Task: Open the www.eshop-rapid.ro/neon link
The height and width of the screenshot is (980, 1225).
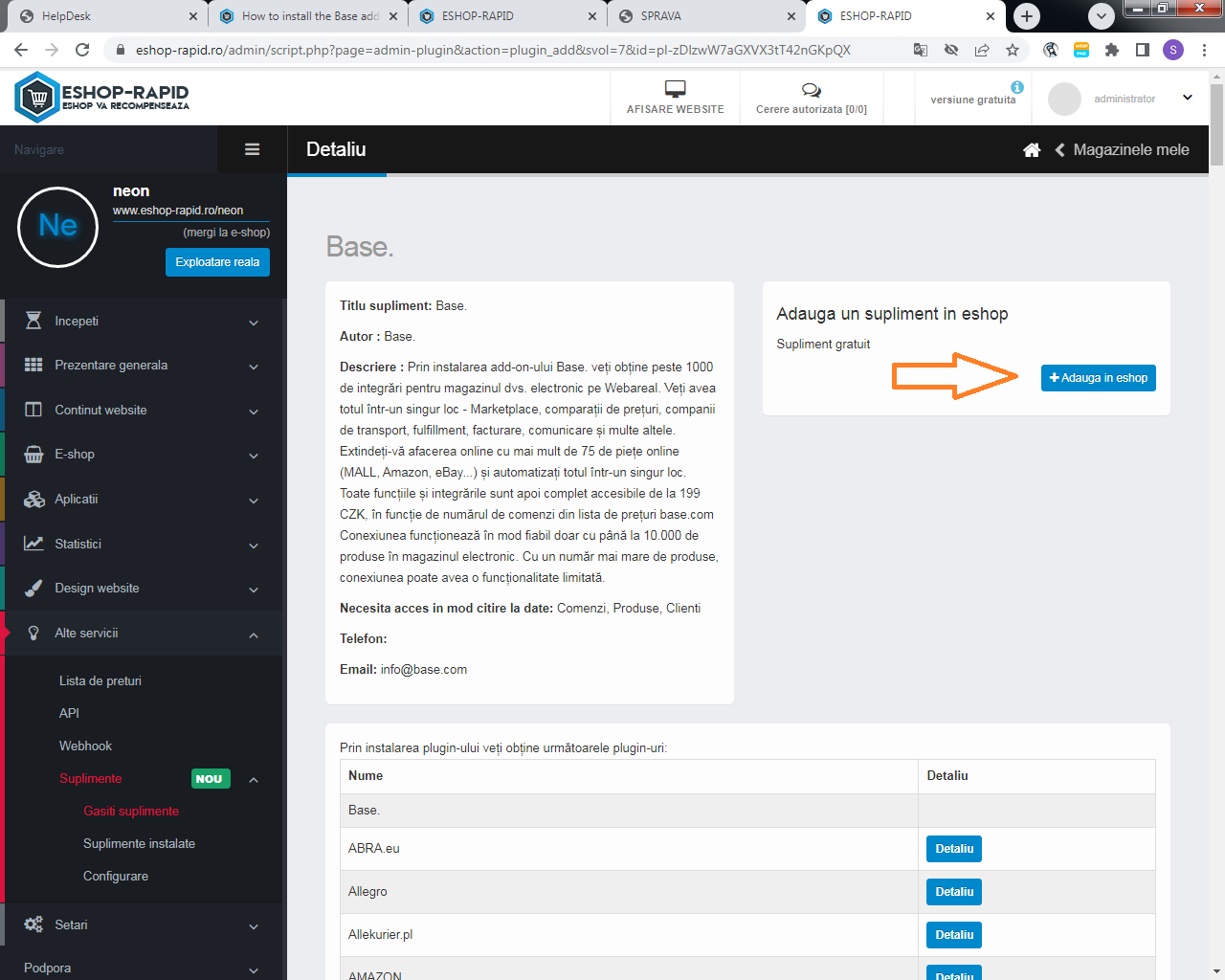Action: point(178,211)
